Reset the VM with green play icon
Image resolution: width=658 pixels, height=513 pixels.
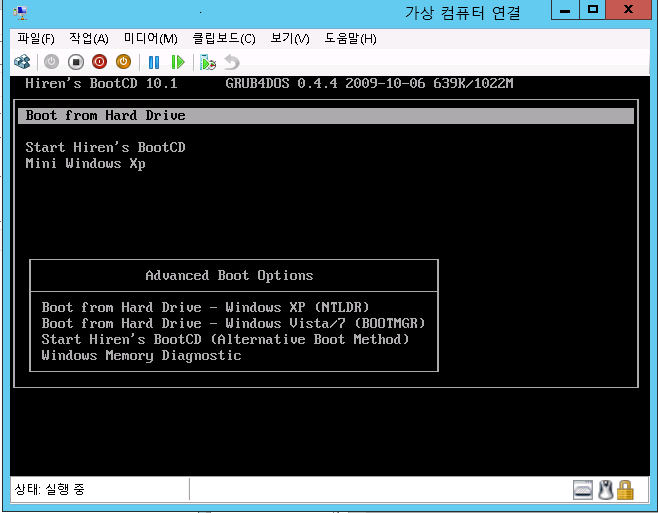click(x=178, y=63)
